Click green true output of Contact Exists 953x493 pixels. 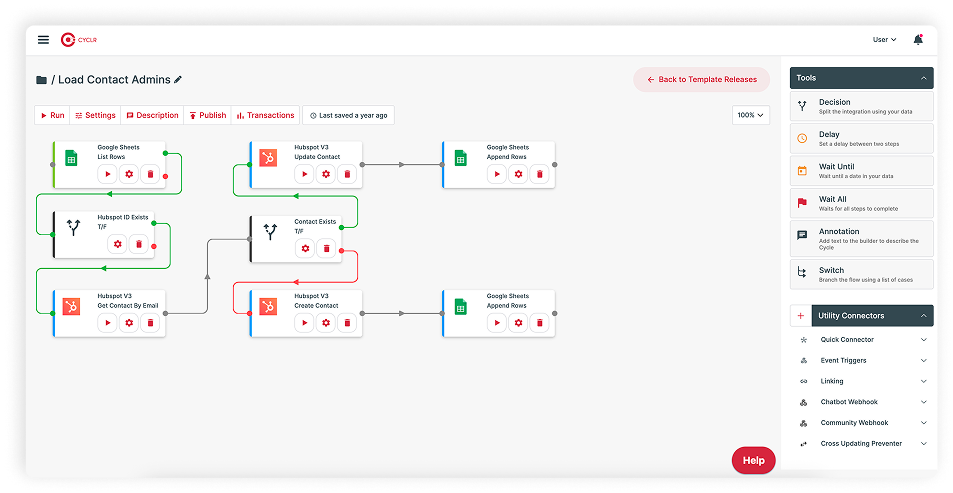[x=342, y=227]
